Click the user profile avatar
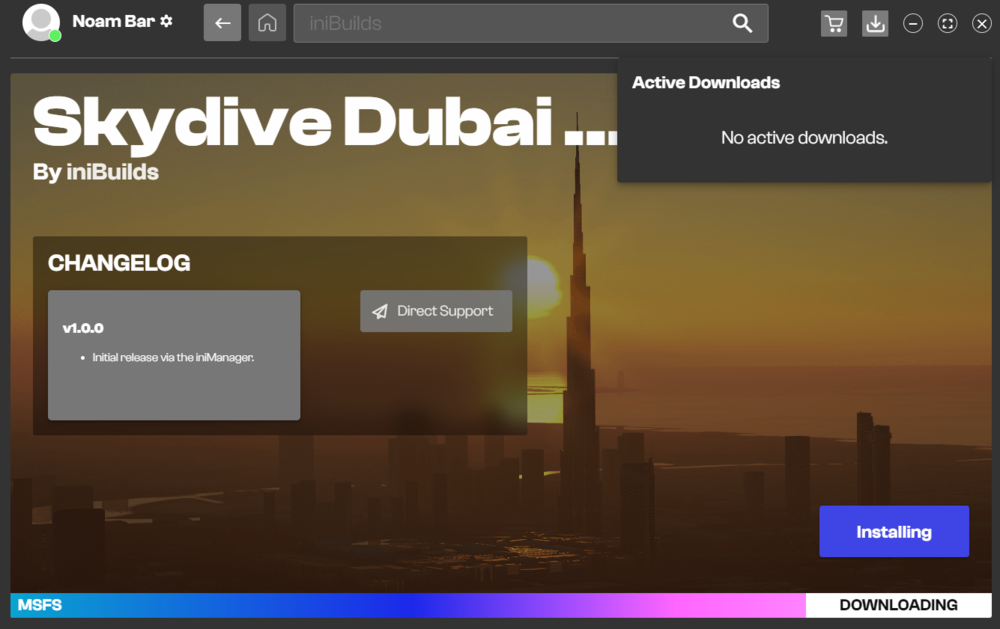Viewport: 1000px width, 629px height. point(41,22)
